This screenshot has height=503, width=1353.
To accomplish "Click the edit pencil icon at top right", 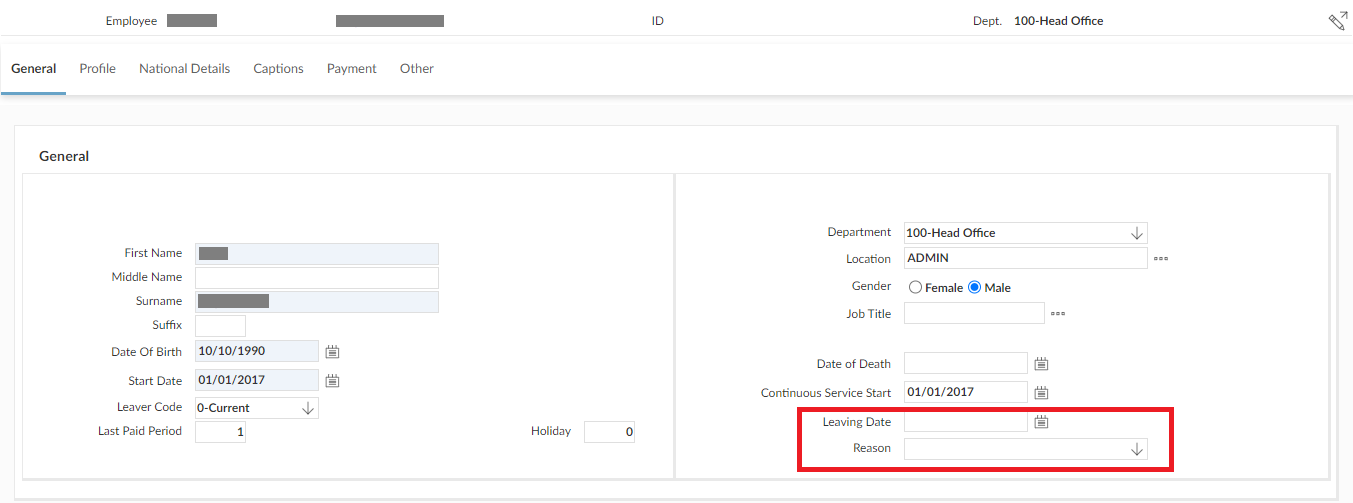I will coord(1337,21).
